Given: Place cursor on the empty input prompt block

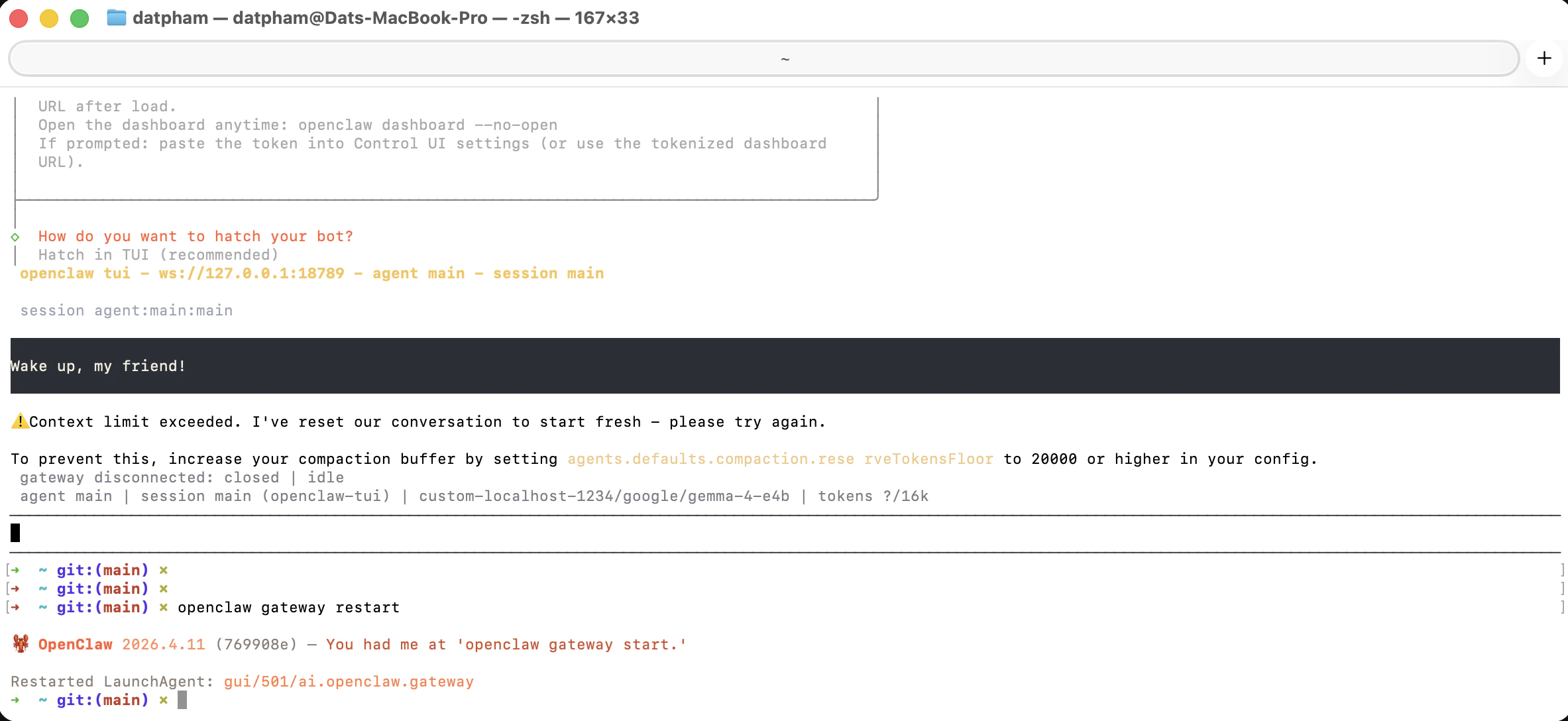Looking at the screenshot, I should (x=15, y=532).
